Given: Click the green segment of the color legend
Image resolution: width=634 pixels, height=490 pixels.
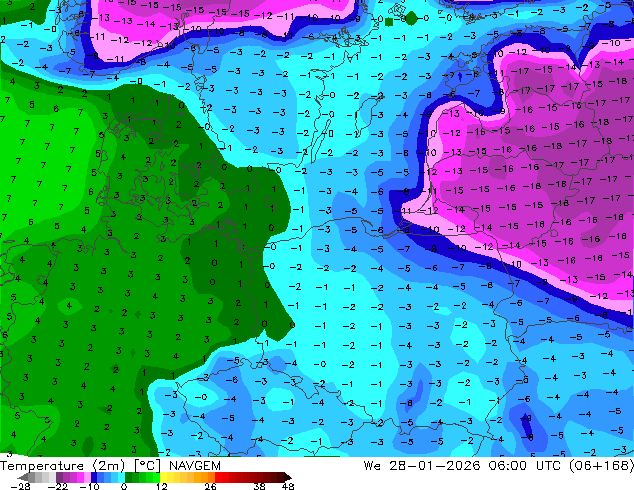Looking at the screenshot, I should point(142,477).
